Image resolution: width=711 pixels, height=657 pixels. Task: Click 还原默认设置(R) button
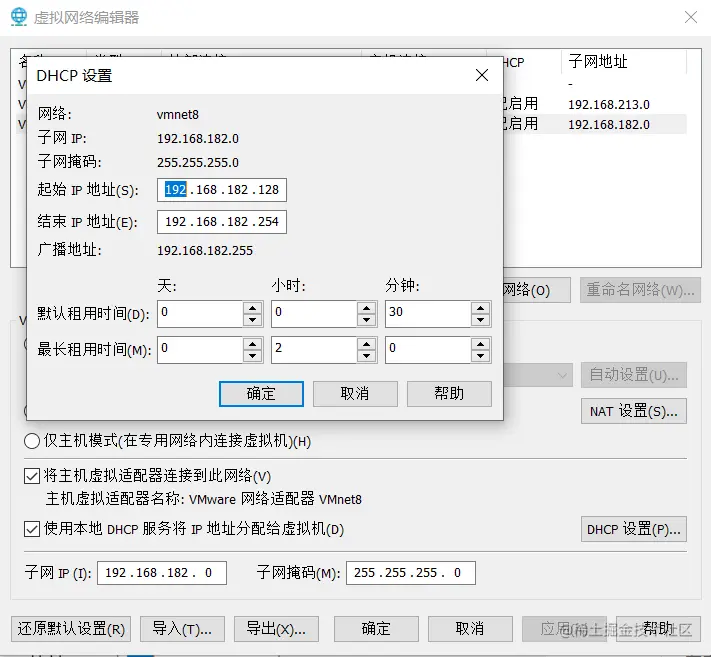click(x=71, y=629)
